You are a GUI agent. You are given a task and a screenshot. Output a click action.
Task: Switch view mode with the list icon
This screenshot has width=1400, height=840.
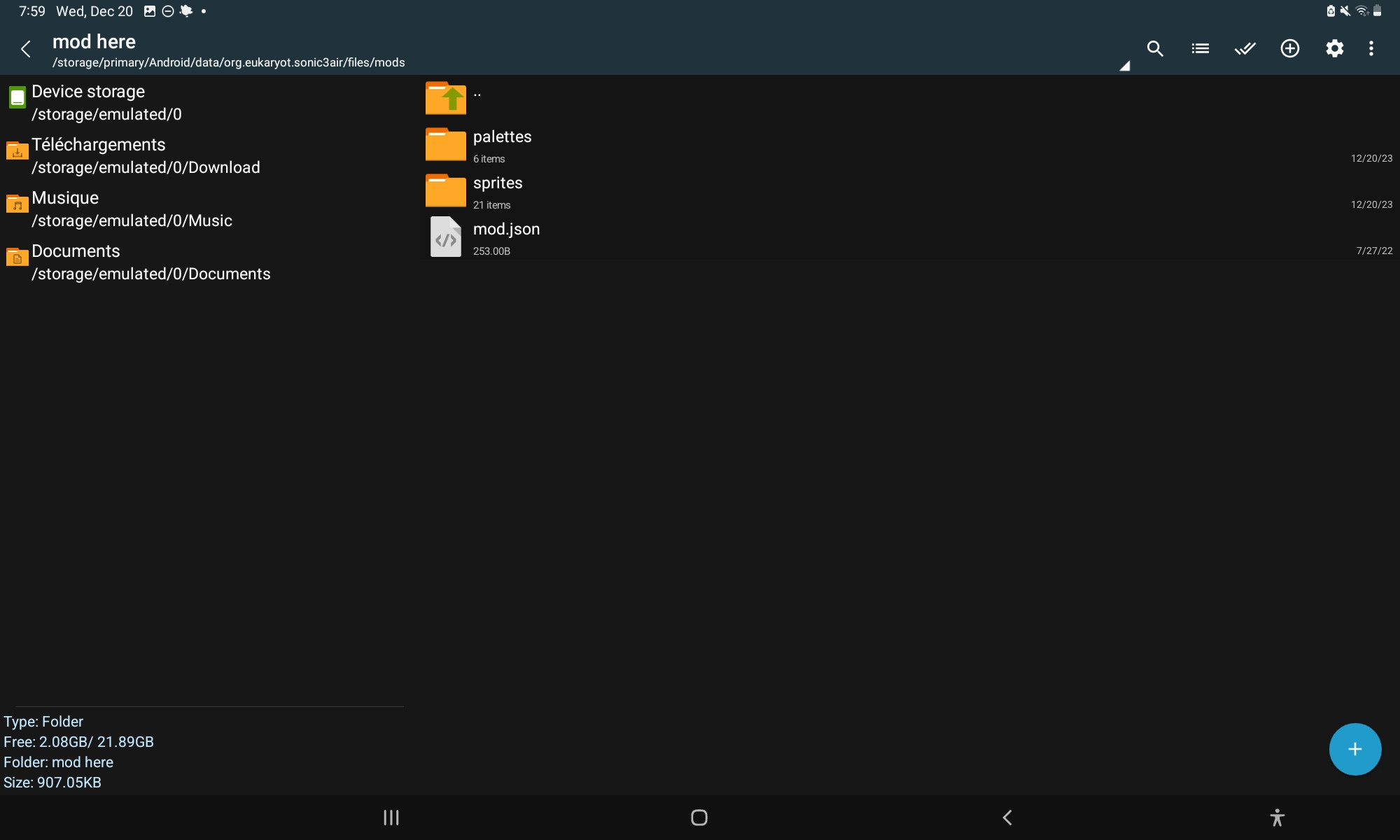coord(1200,48)
